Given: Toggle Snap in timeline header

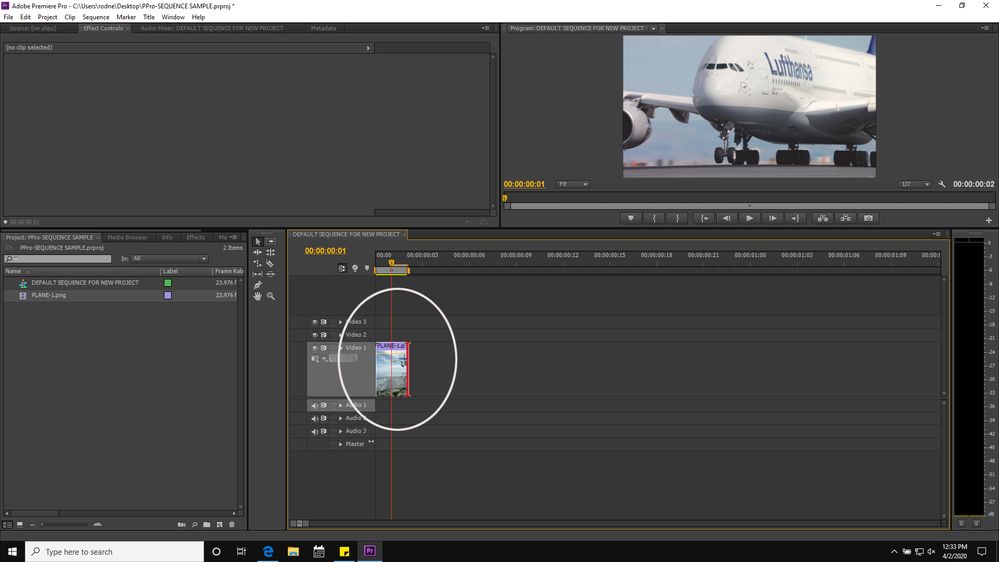Looking at the screenshot, I should [342, 268].
